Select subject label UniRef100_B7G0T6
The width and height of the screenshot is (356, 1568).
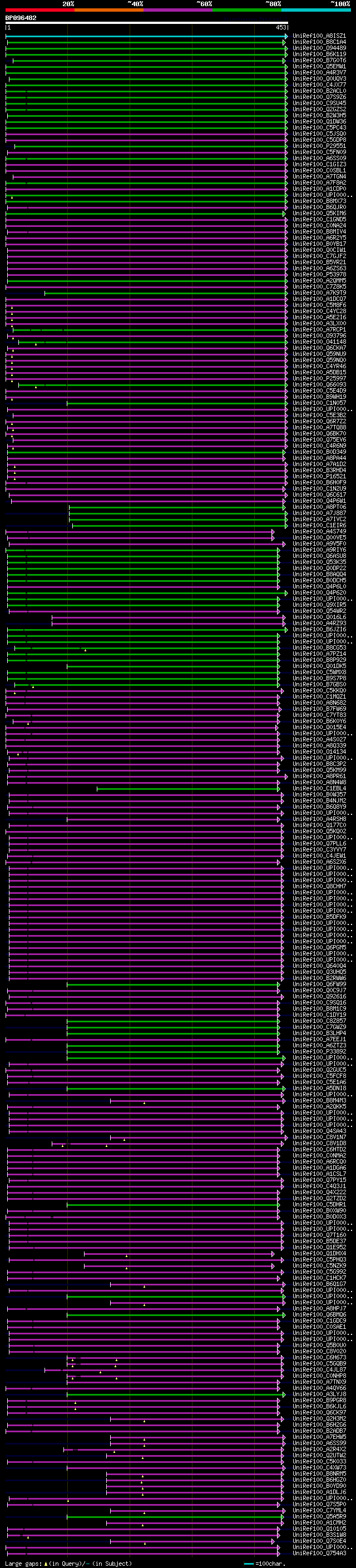pyautogui.click(x=319, y=60)
